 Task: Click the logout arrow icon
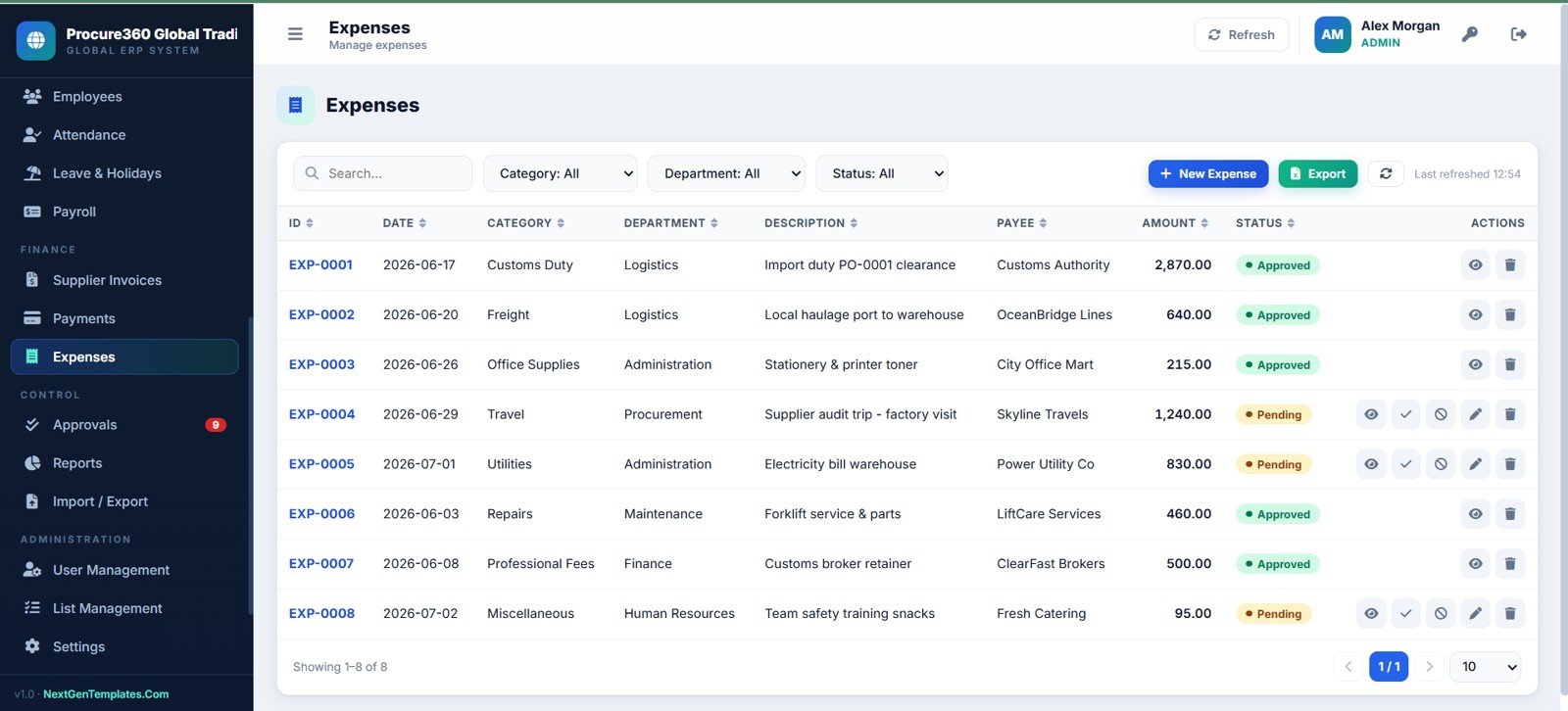1518,34
